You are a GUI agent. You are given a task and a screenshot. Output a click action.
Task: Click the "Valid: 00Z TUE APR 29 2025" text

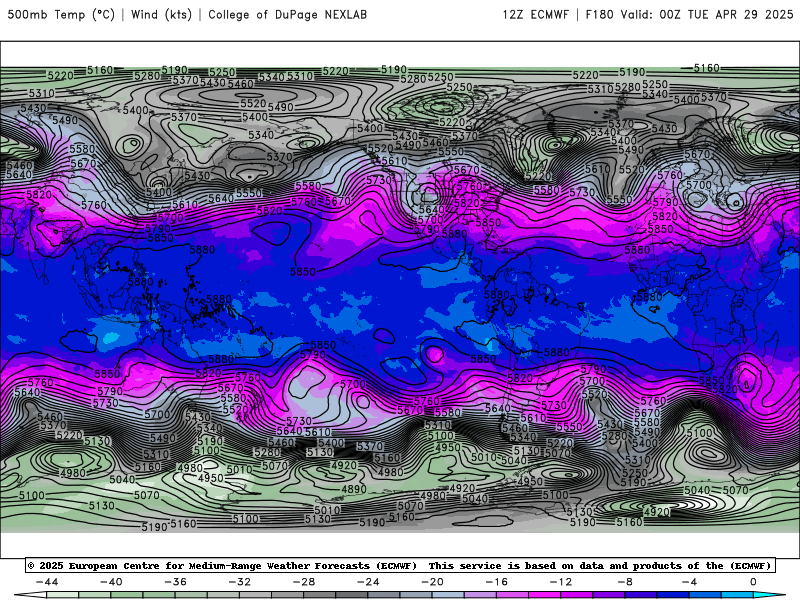click(x=707, y=14)
